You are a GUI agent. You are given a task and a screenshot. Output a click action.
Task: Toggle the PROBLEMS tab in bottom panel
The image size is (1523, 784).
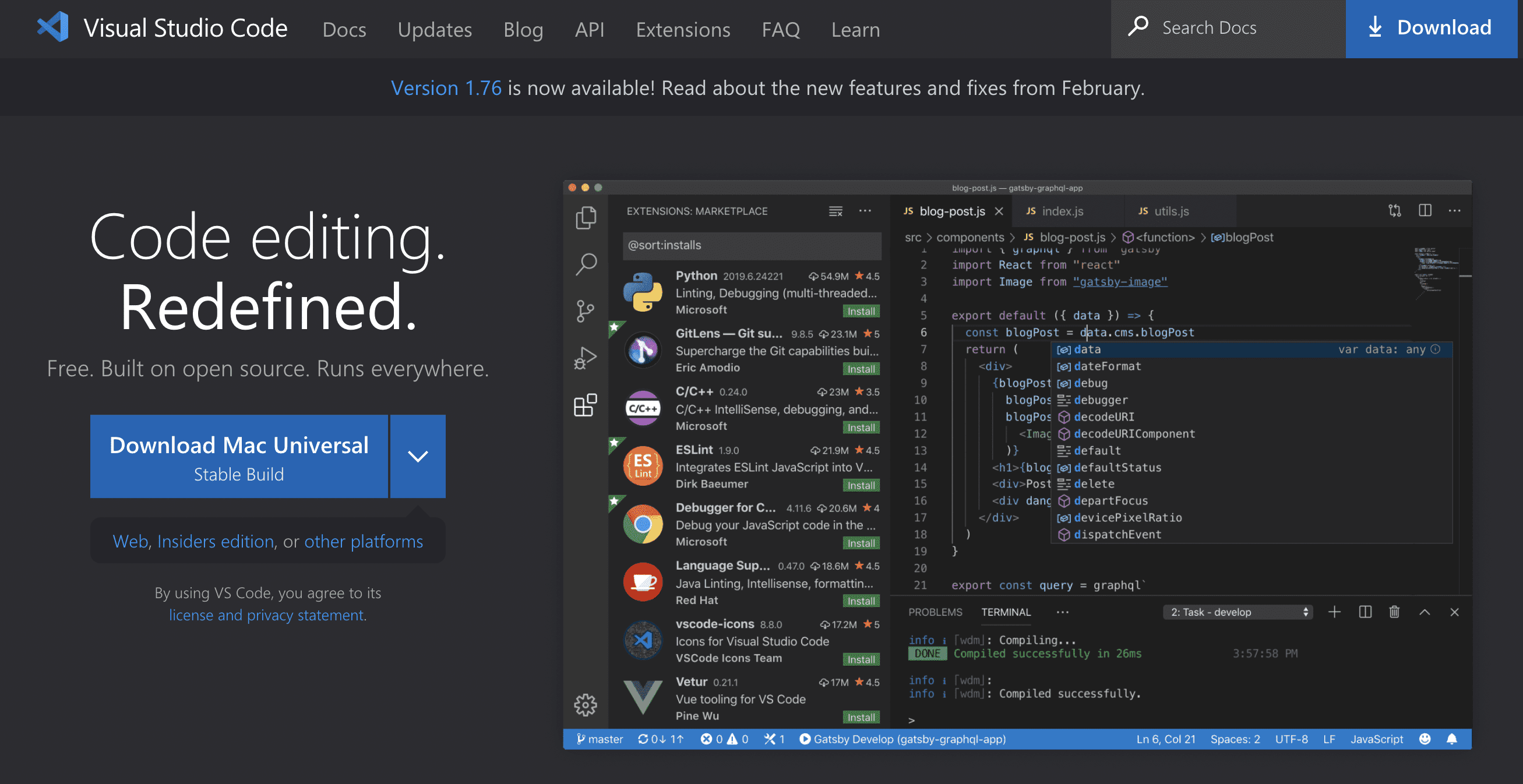[x=935, y=611]
